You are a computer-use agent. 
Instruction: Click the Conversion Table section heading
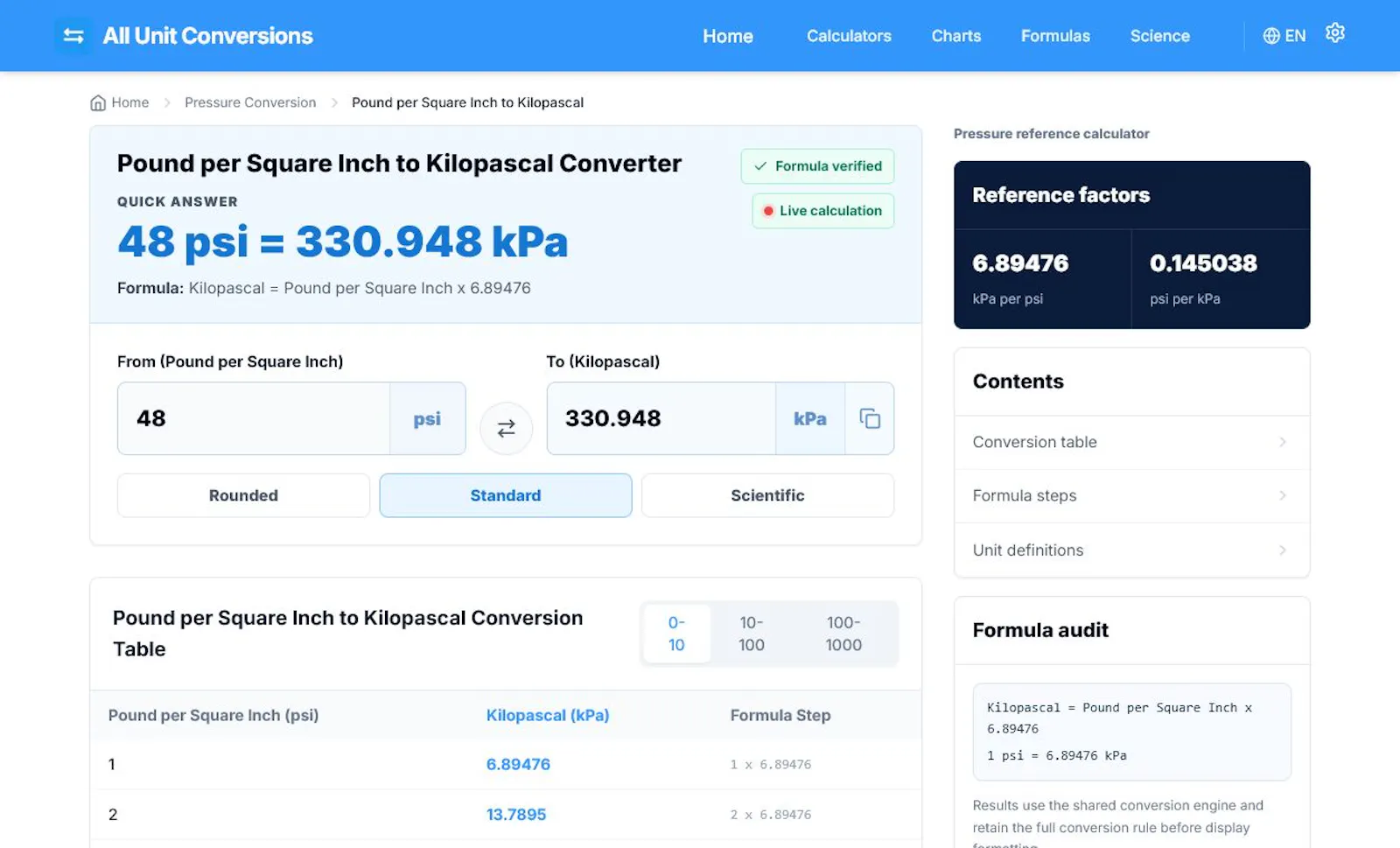(x=347, y=634)
